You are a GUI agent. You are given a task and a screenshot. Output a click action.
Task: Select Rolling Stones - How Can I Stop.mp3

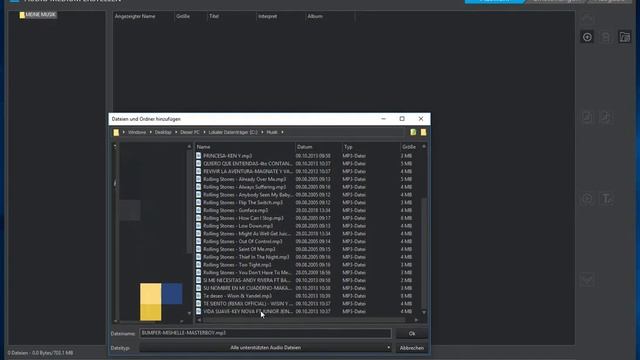(307, 218)
